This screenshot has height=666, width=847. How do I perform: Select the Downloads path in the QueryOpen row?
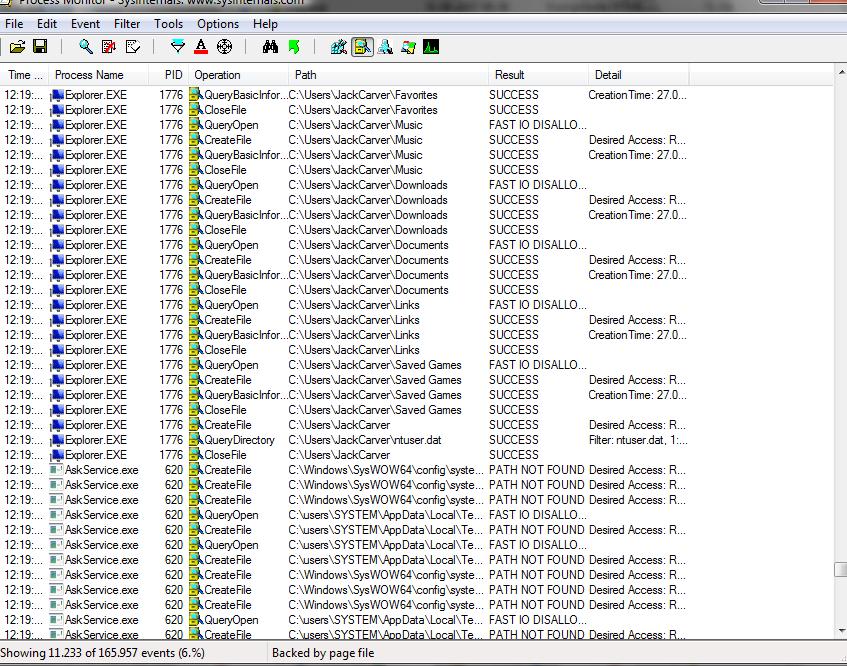pyautogui.click(x=368, y=185)
